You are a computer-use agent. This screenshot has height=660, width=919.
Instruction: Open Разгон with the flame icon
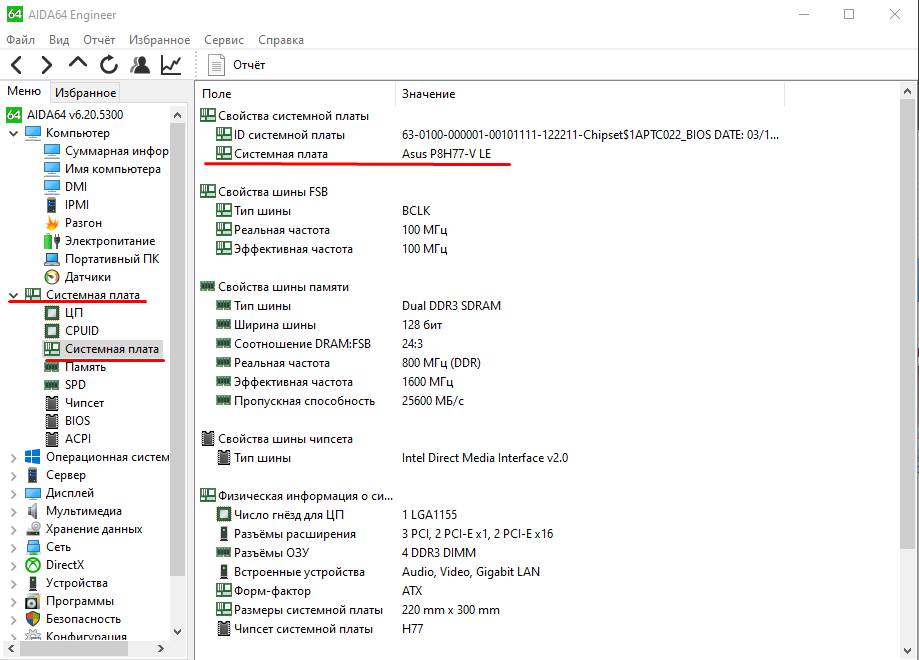(73, 223)
